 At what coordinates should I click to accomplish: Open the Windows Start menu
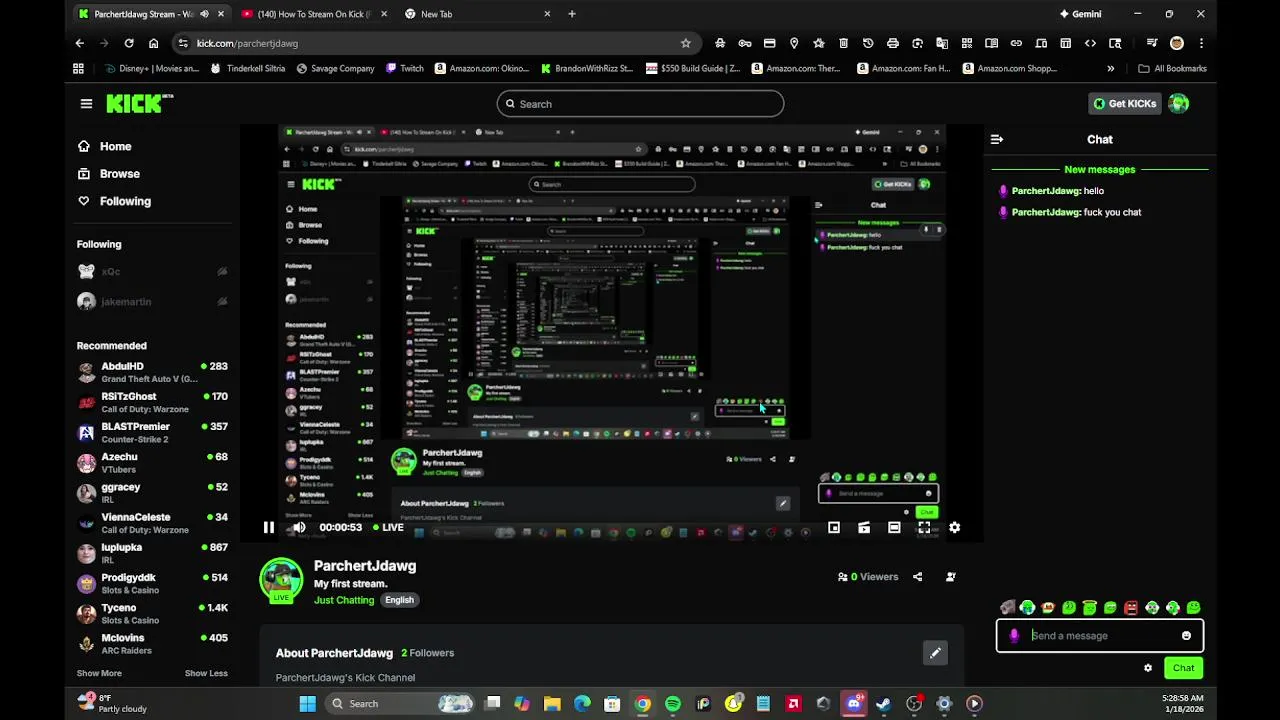pyautogui.click(x=307, y=704)
